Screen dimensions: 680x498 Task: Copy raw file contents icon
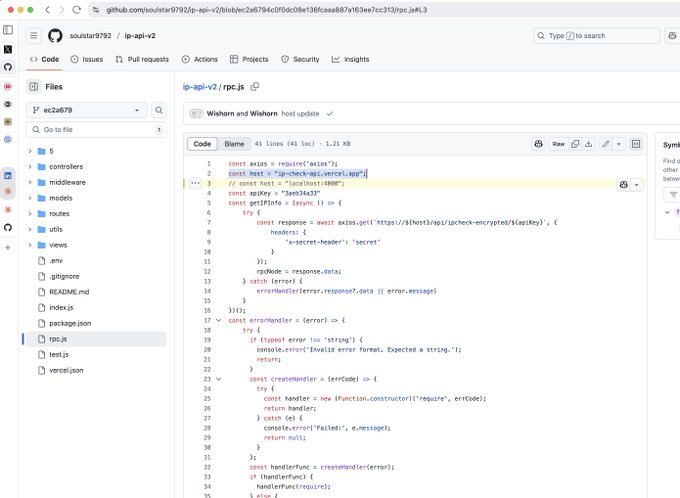[575, 144]
